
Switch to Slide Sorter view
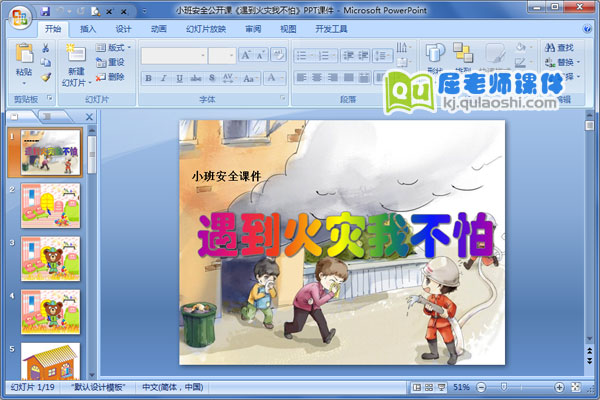[x=429, y=387]
